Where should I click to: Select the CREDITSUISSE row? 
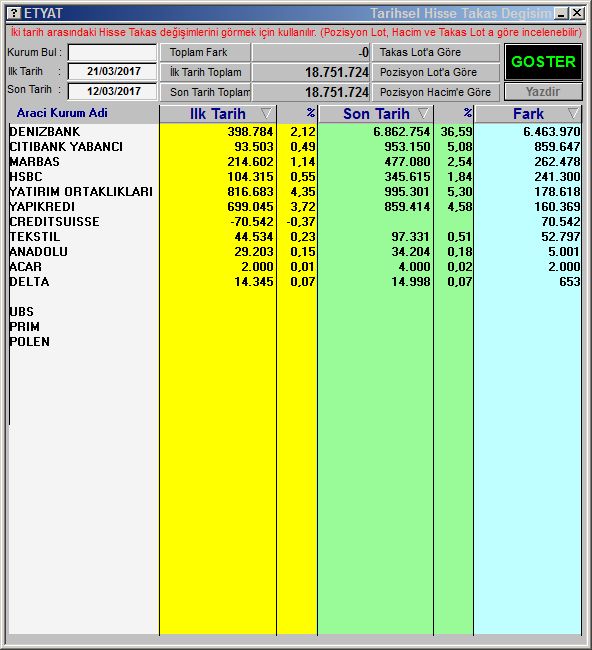(295, 221)
